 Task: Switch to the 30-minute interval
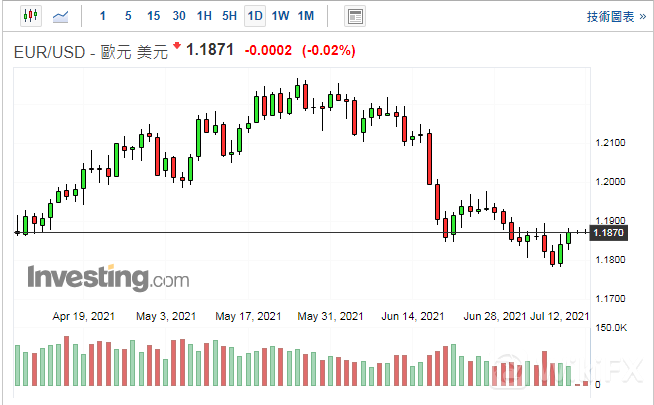(179, 16)
